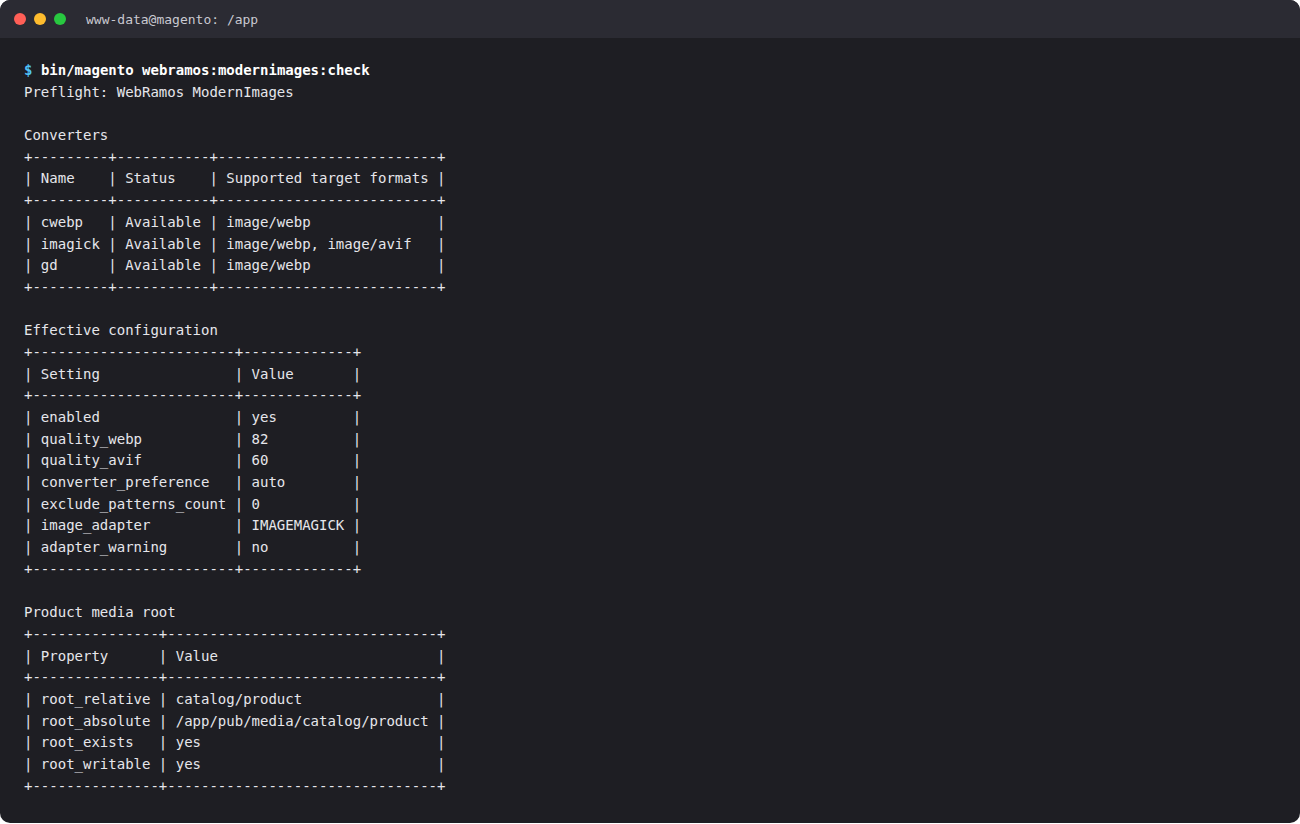This screenshot has width=1300, height=824.
Task: Click the command "bin/magento webramos:modernimages:check"
Action: (x=205, y=70)
